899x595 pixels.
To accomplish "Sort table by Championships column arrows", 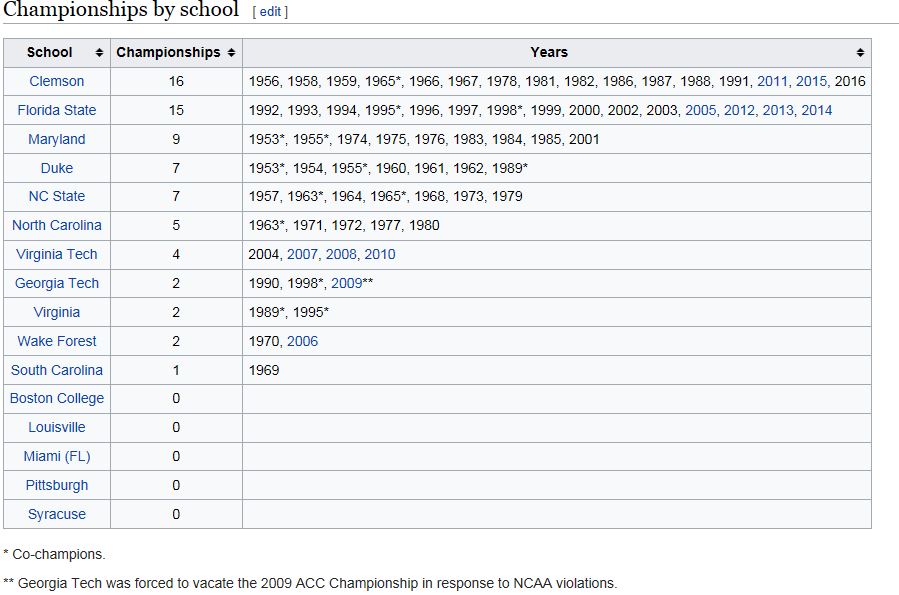I will pyautogui.click(x=231, y=53).
